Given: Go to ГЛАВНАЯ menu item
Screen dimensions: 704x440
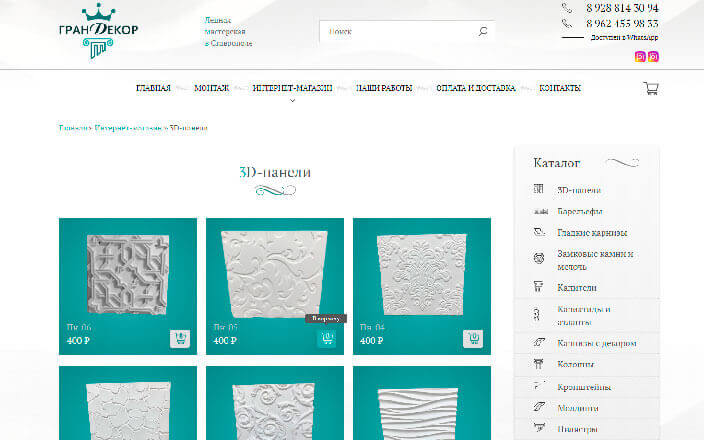Looking at the screenshot, I should pyautogui.click(x=153, y=88).
